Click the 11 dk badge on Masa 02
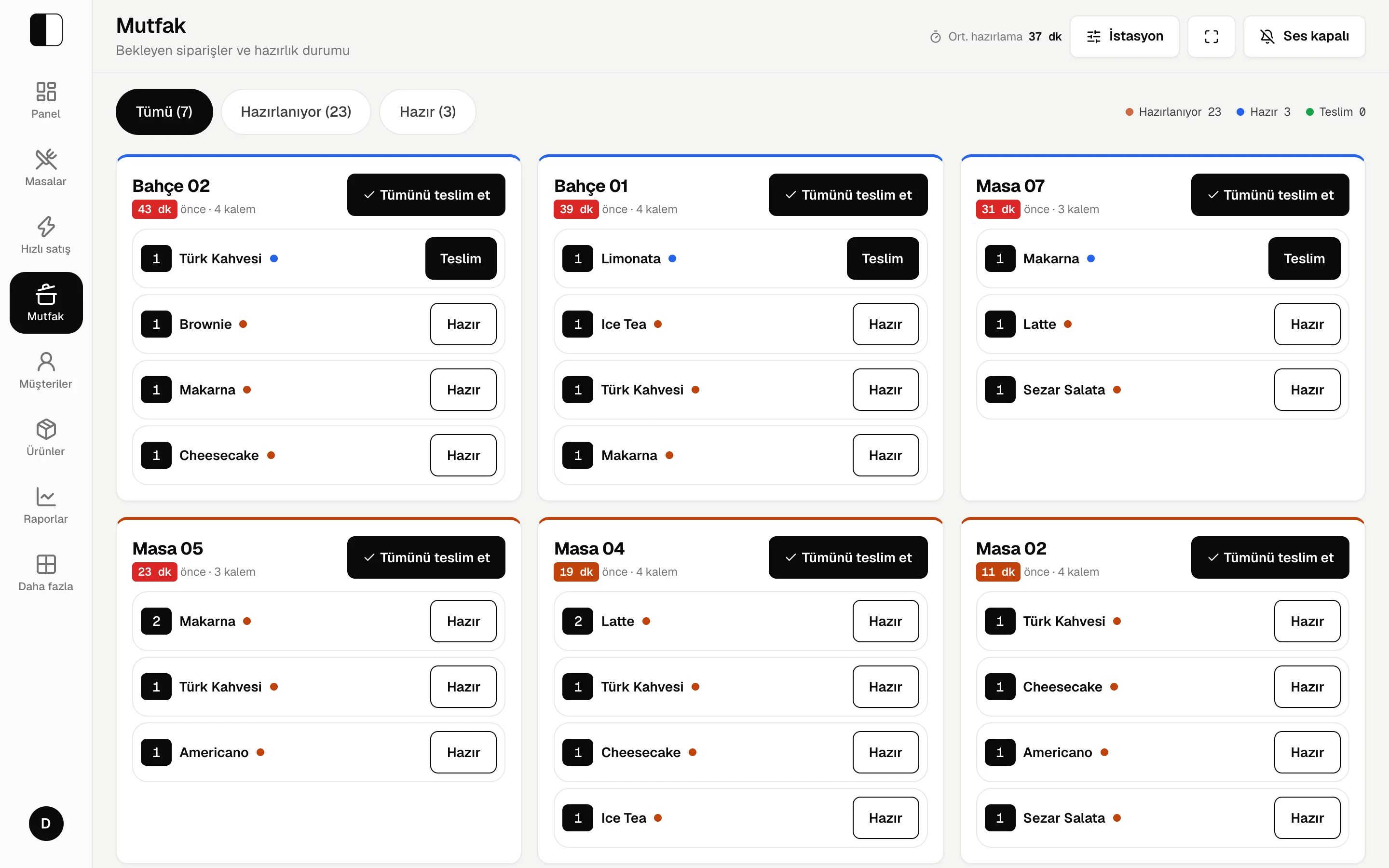Screen dimensions: 1389x868 [x=998, y=572]
